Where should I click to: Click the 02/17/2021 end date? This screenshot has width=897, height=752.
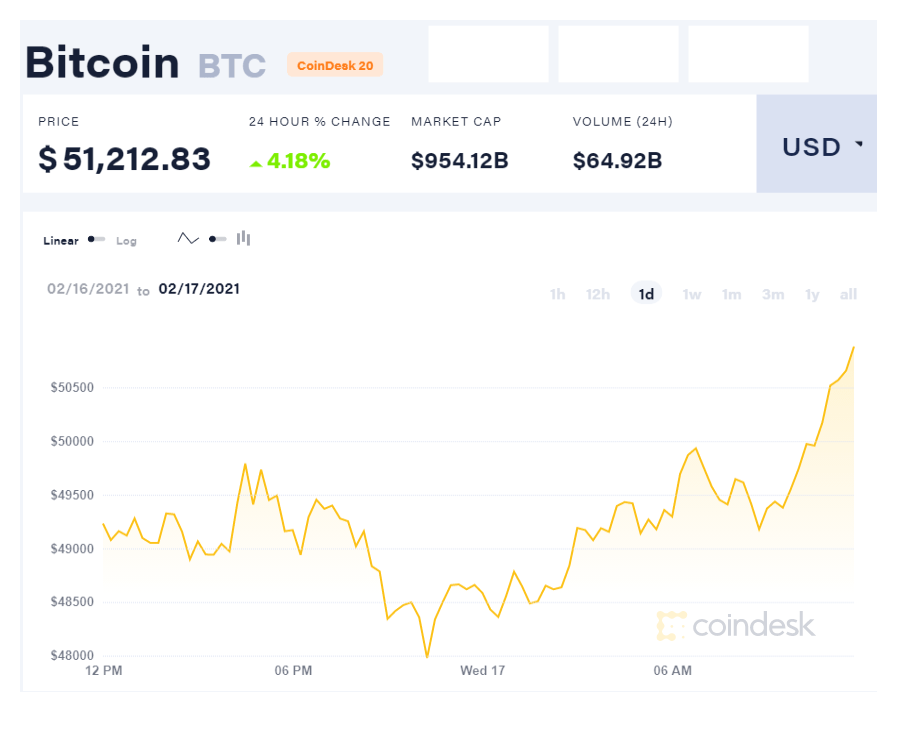coord(199,289)
